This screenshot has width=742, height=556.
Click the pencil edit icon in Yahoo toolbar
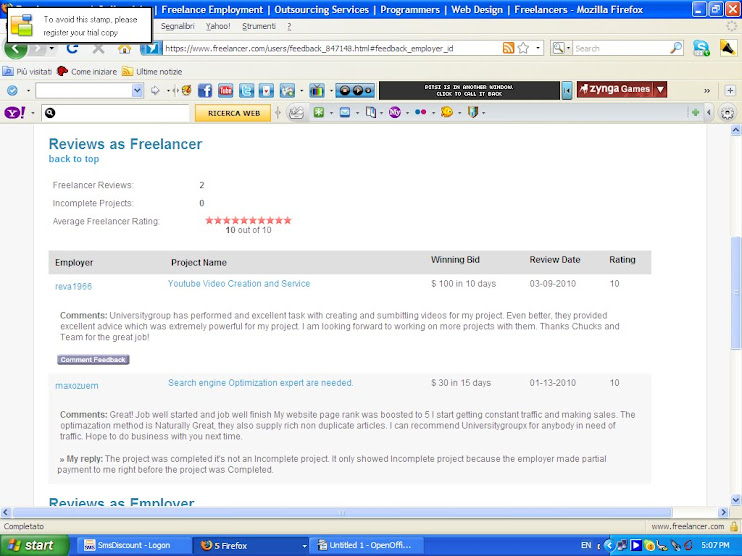click(x=297, y=113)
